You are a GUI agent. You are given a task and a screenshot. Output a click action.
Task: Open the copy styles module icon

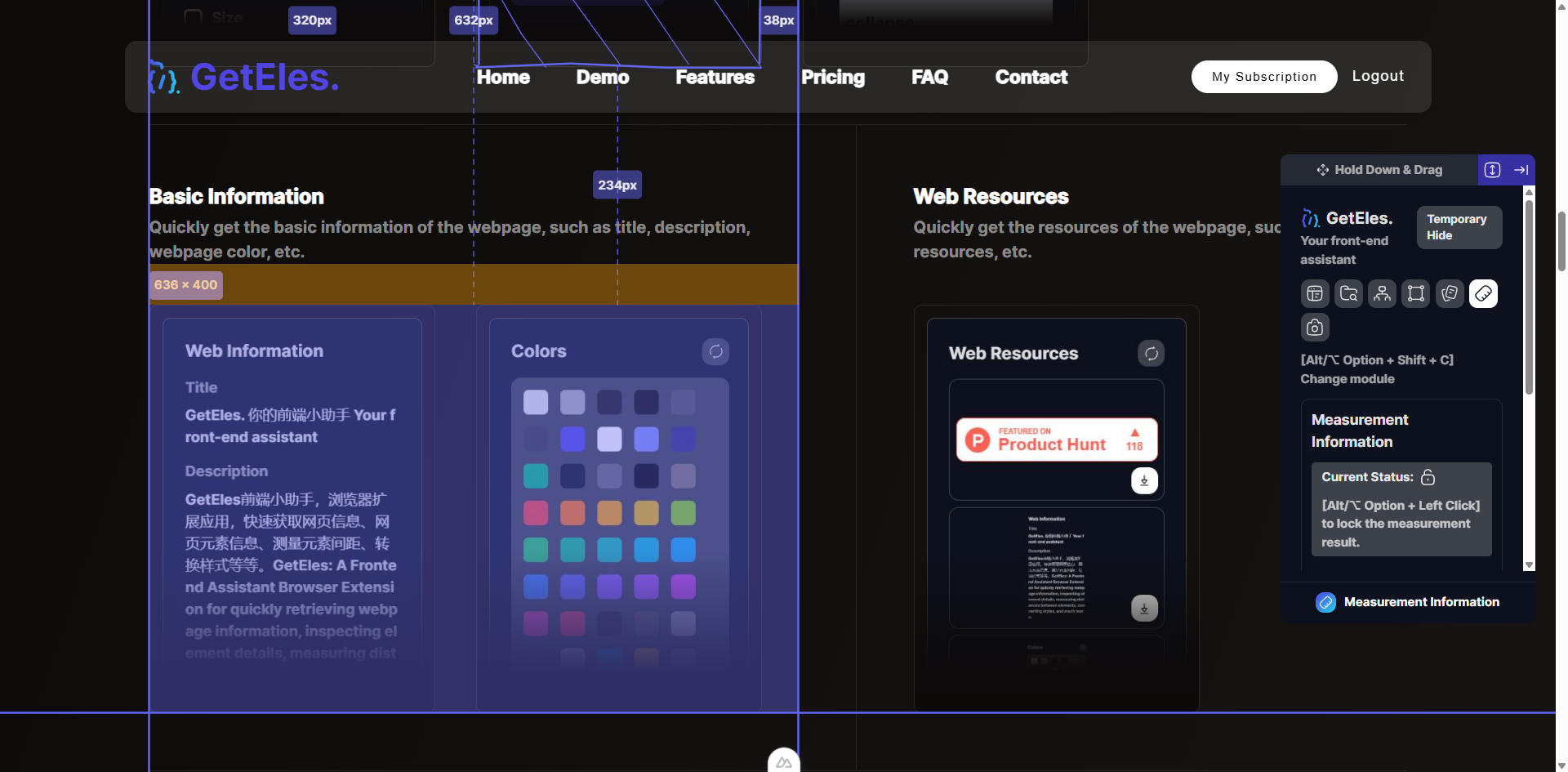(x=1450, y=293)
